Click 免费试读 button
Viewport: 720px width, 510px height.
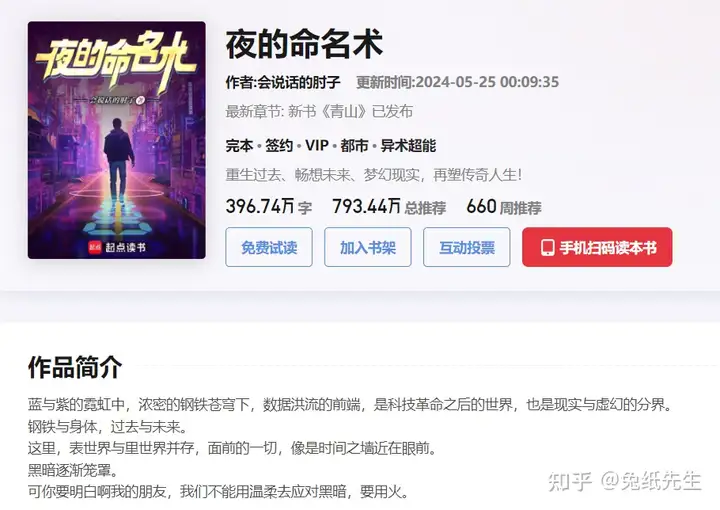coord(269,247)
